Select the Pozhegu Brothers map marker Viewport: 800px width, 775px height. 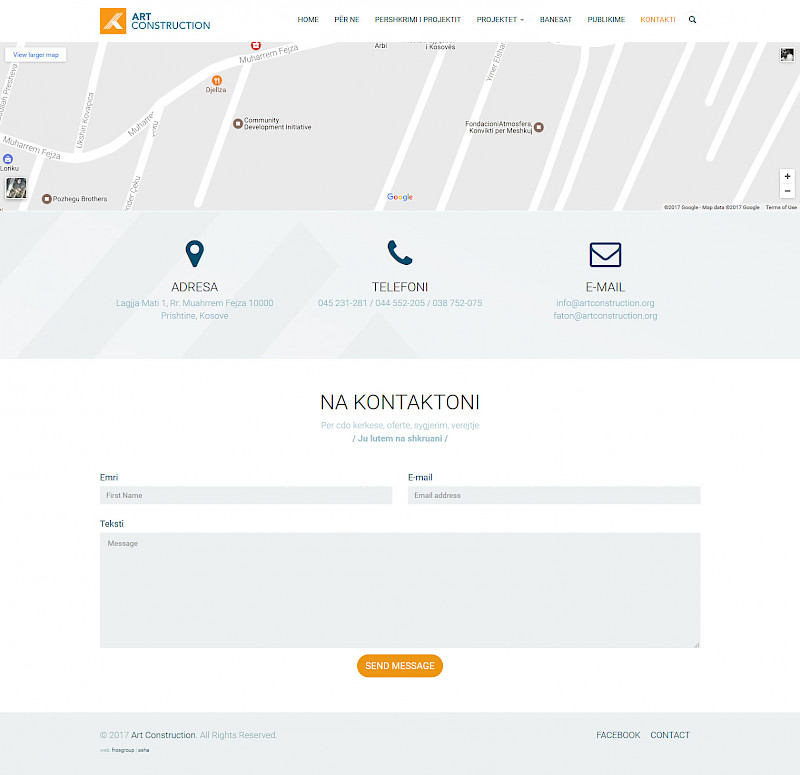46,198
